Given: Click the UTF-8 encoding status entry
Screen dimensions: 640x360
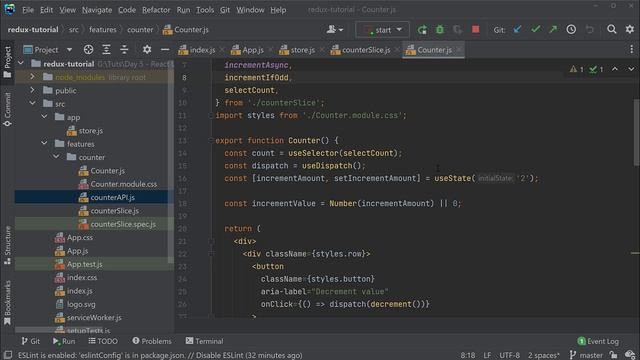Looking at the screenshot, I should point(509,355).
